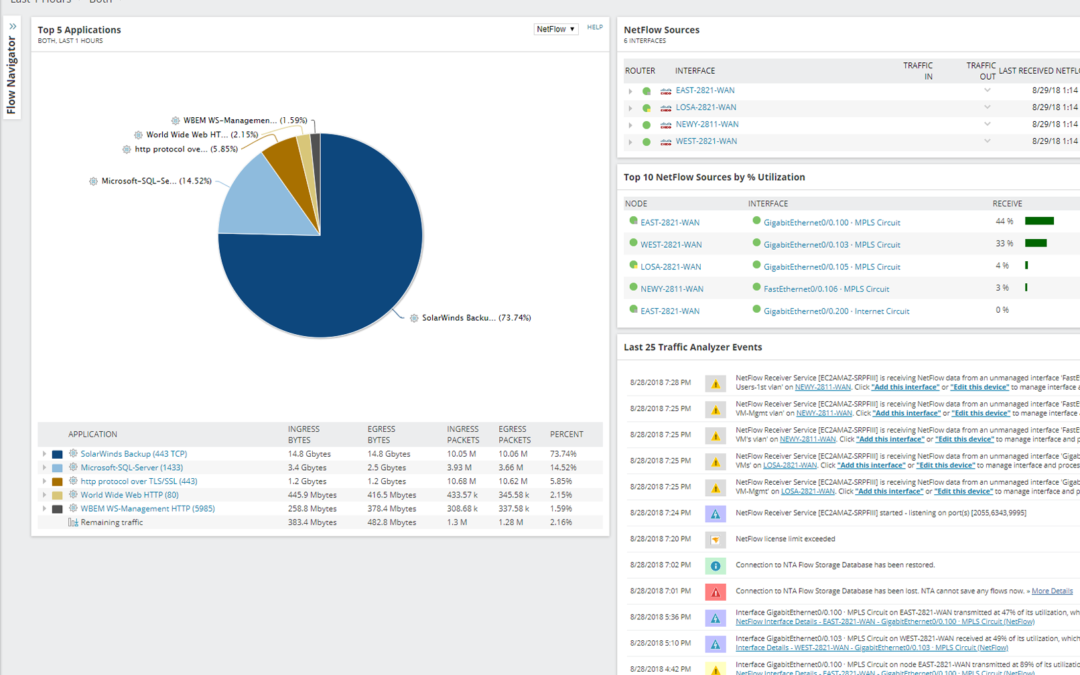Open GigabitEthernet0/0.200 · Internet Circuit interface link
Image resolution: width=1080 pixels, height=675 pixels.
836,311
